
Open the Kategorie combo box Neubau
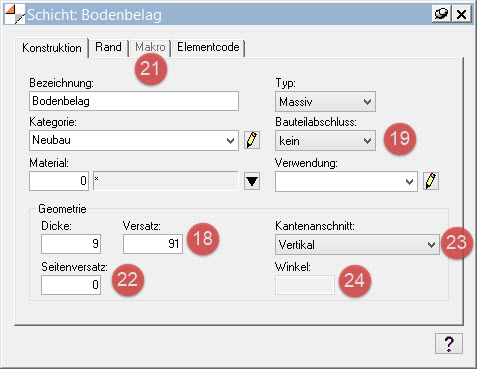pyautogui.click(x=134, y=140)
